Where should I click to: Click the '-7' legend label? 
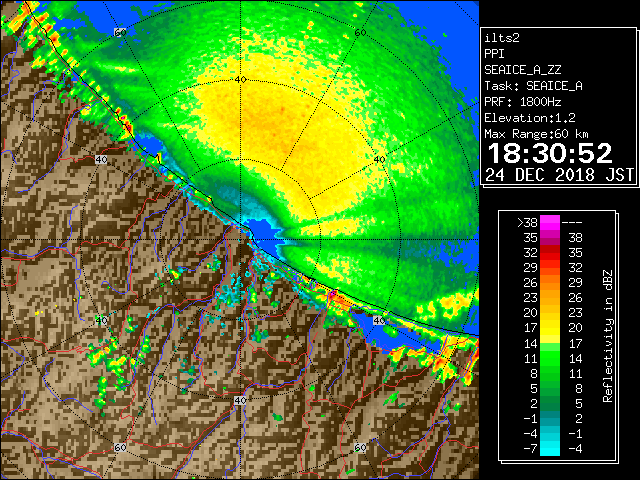click(x=530, y=448)
